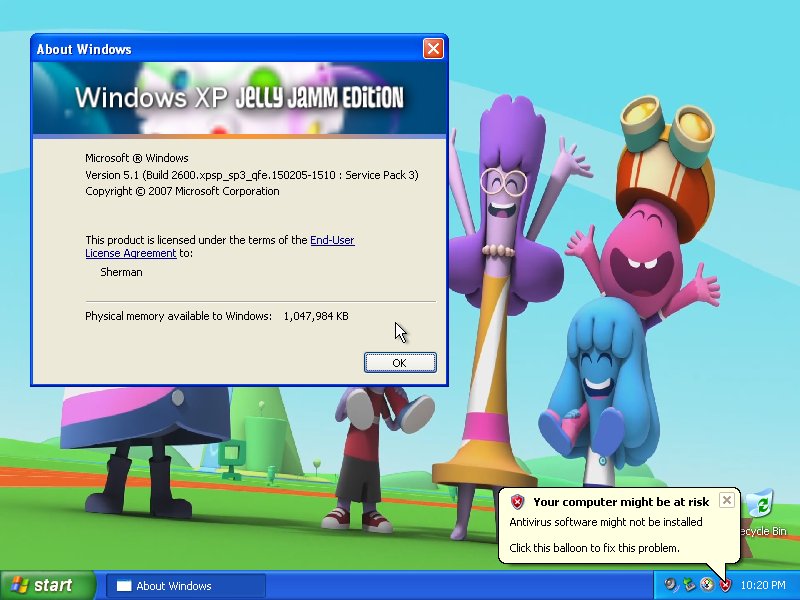Click the 1,047,984 KB memory value
The height and width of the screenshot is (600, 800).
316,316
